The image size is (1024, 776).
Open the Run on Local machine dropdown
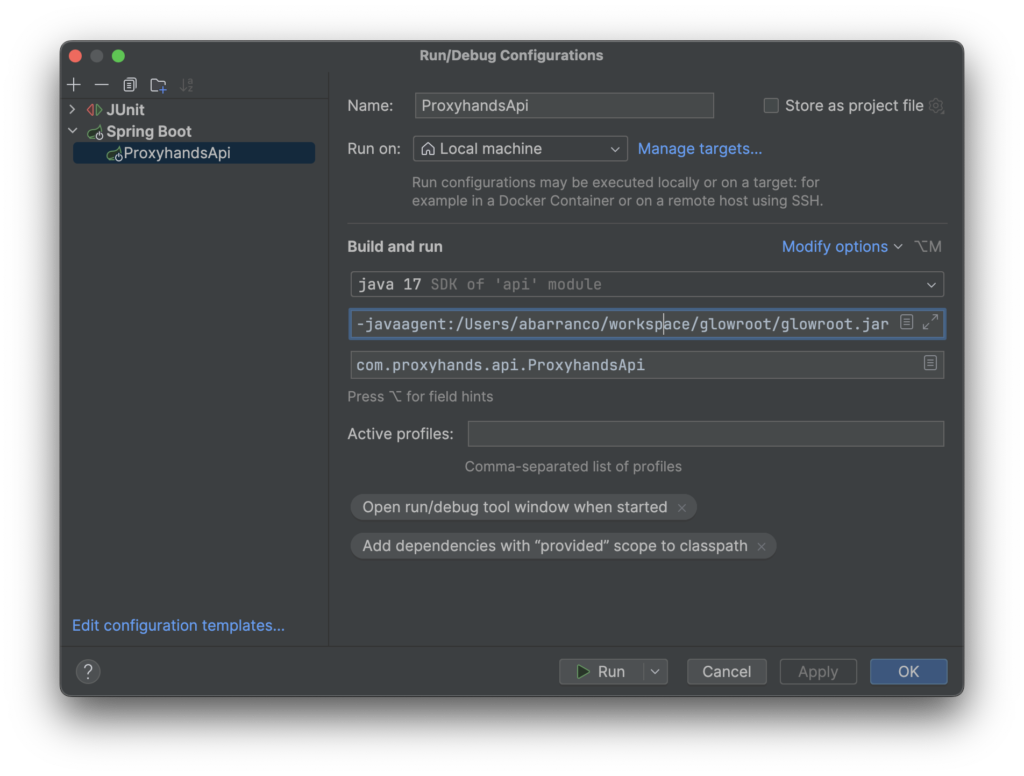(x=520, y=149)
